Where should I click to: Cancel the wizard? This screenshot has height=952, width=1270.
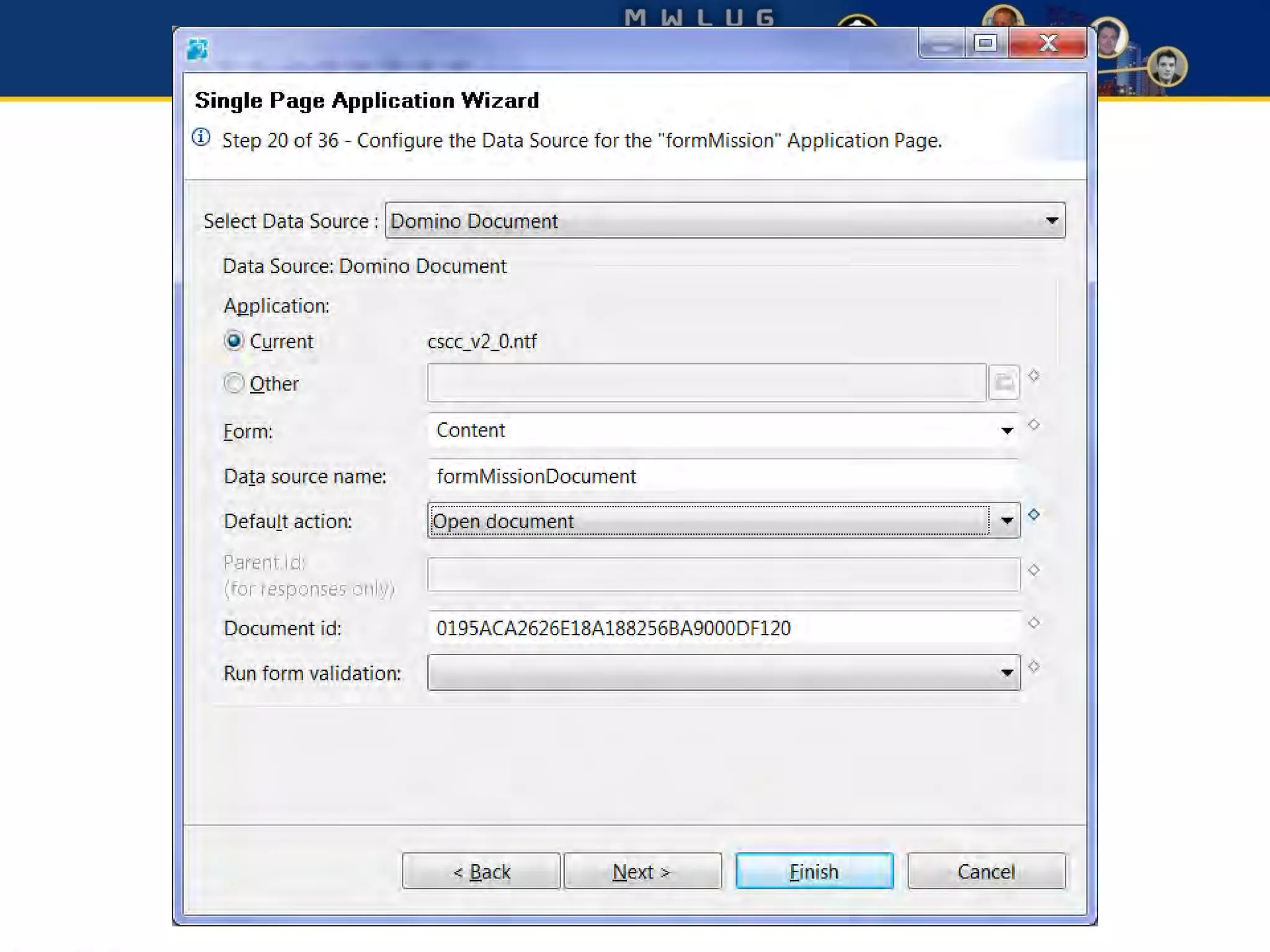(x=986, y=871)
